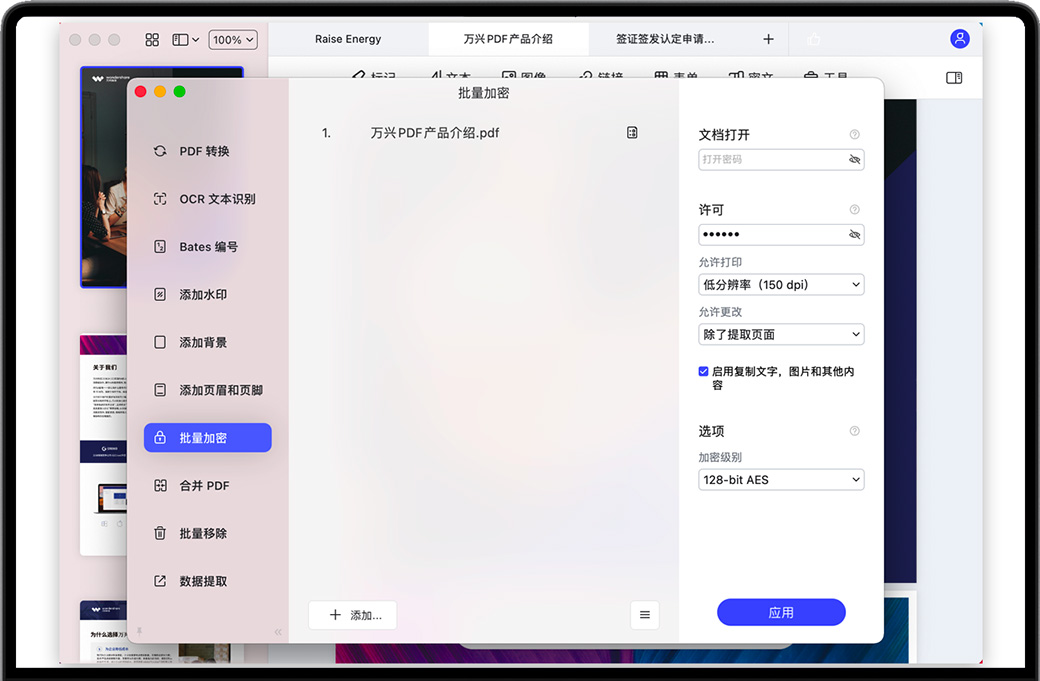
Task: Uncheck 启用复制文字，图片和其他内容 checkbox
Action: (x=704, y=371)
